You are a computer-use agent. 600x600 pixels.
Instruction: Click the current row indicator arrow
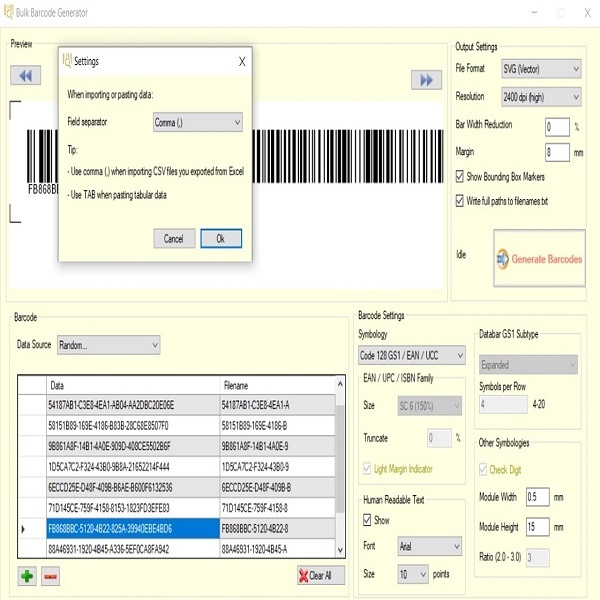pos(23,529)
